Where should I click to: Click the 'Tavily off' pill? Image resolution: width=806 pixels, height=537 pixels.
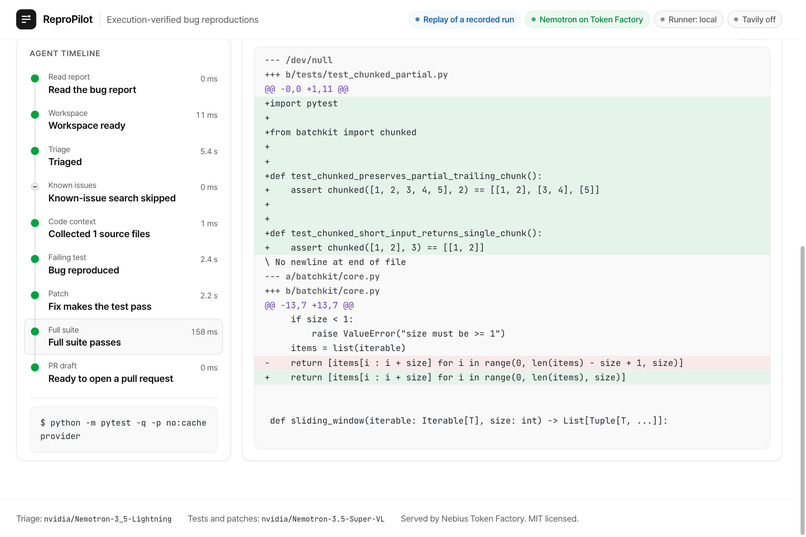755,20
